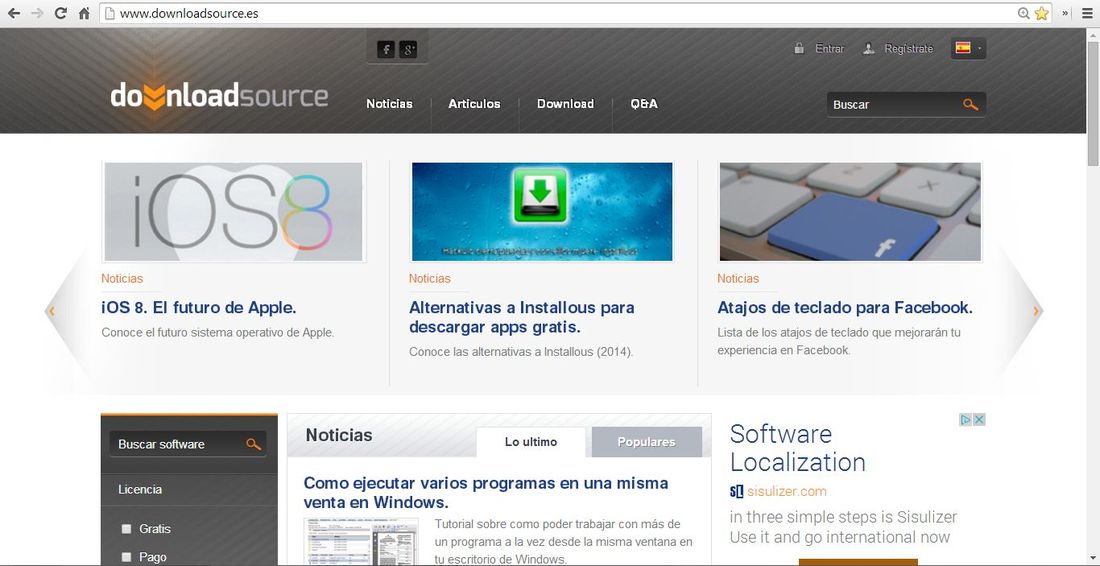The height and width of the screenshot is (566, 1100).
Task: Go back with browser back arrow
Action: tap(14, 13)
